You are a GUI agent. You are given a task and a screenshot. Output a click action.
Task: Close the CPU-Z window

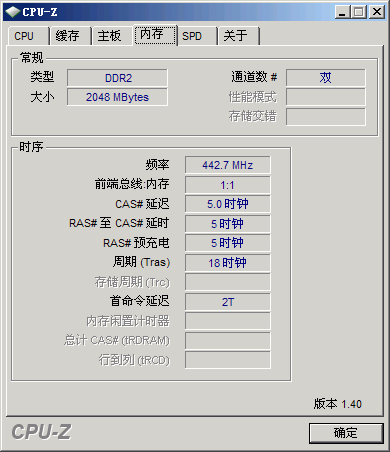(377, 12)
